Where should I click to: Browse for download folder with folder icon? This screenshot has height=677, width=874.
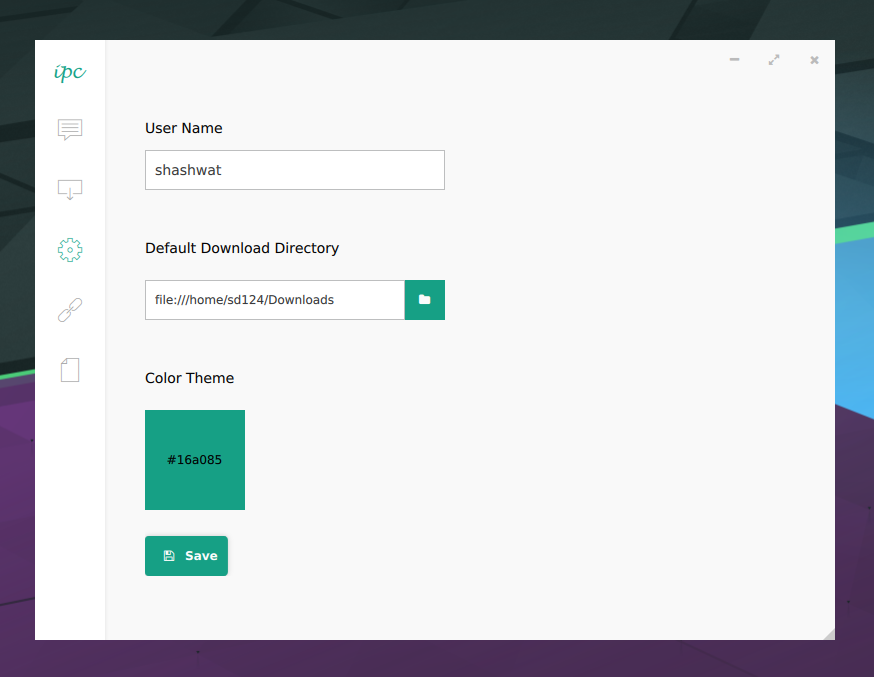(425, 300)
